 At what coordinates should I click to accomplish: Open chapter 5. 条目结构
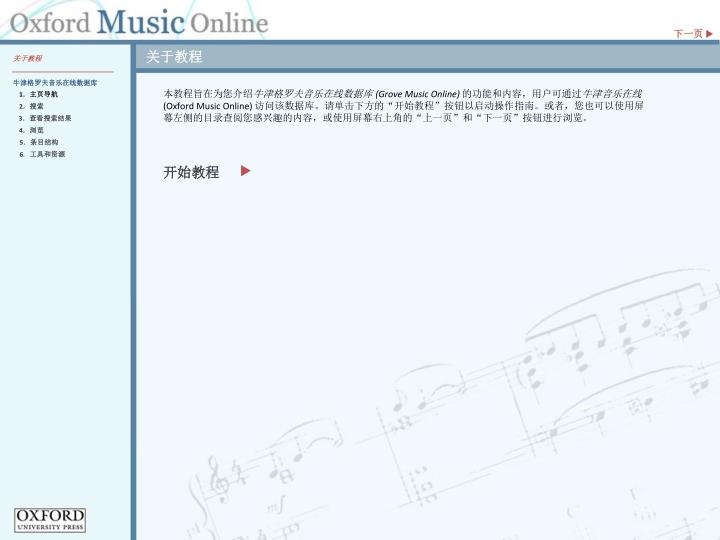[x=39, y=142]
